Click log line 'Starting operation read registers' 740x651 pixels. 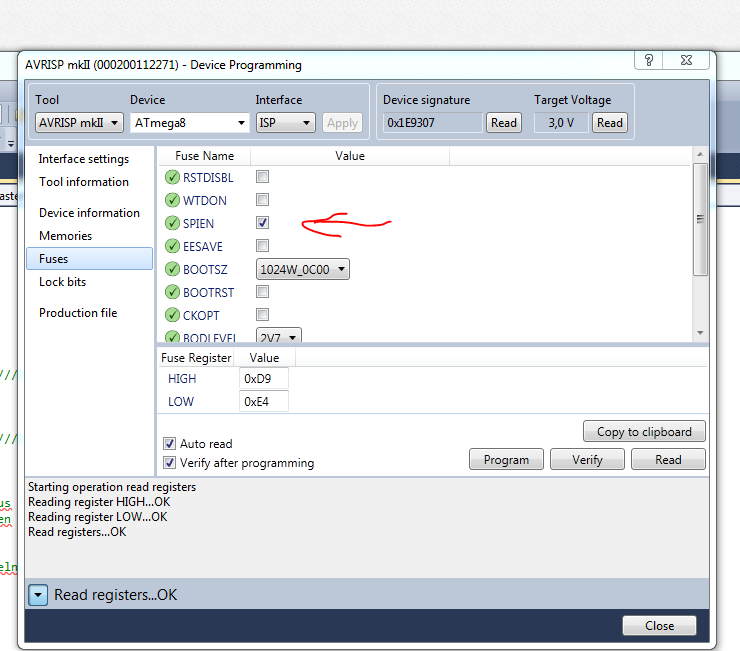[112, 487]
